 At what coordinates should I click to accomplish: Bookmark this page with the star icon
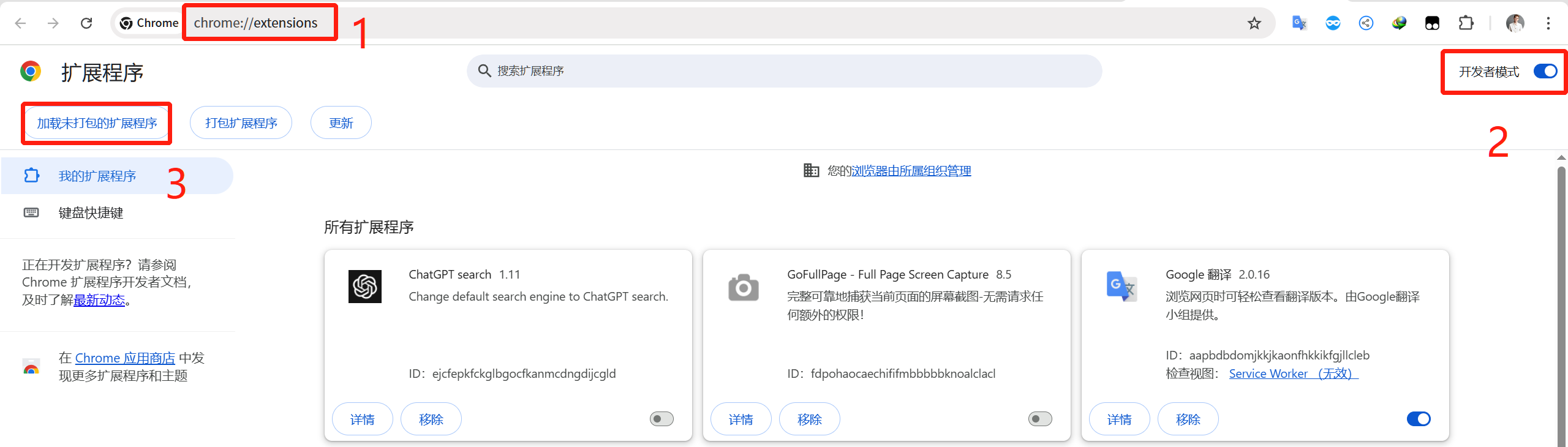(1254, 23)
